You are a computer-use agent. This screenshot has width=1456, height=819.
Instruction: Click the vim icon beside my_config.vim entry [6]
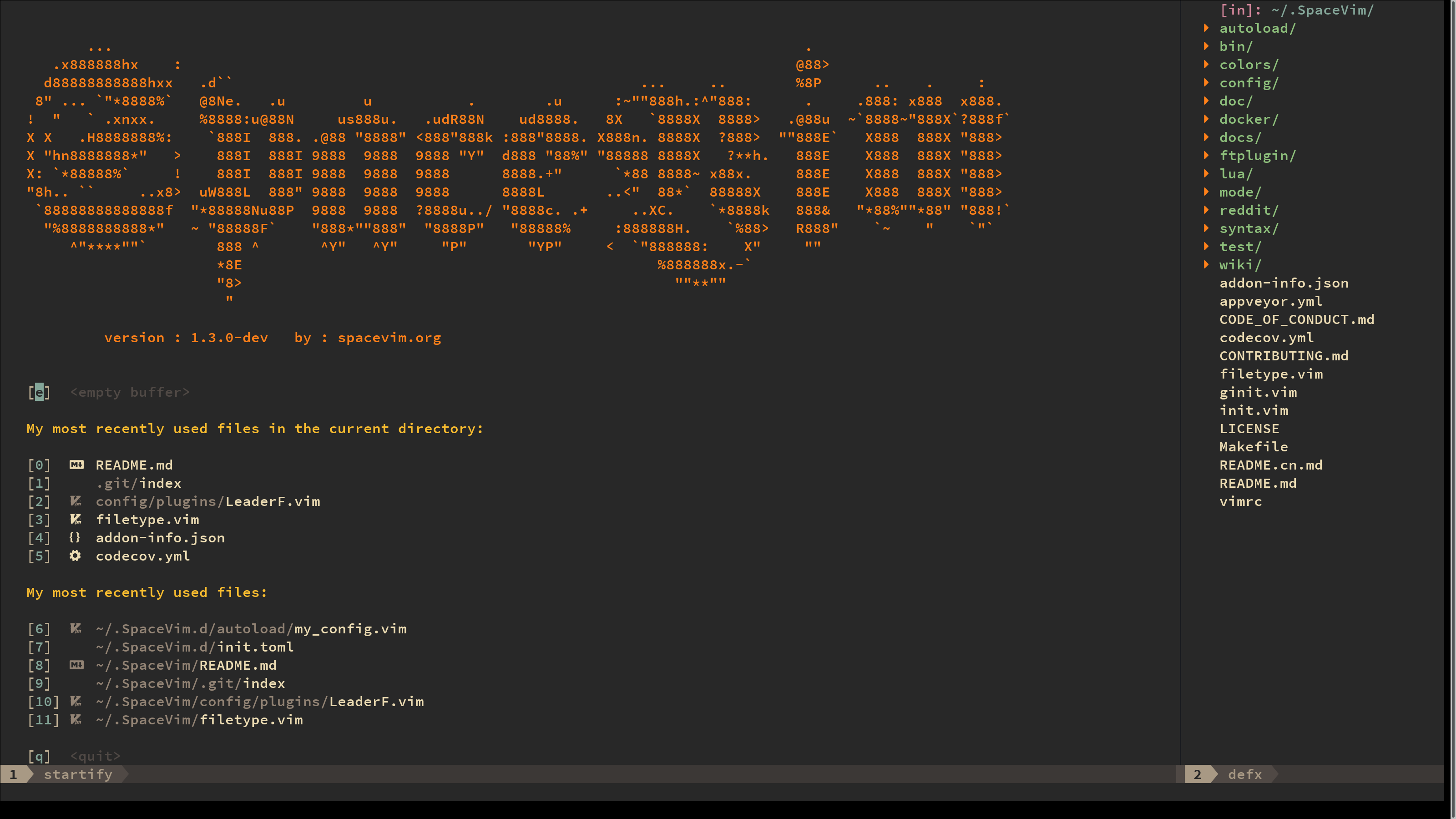(x=76, y=628)
